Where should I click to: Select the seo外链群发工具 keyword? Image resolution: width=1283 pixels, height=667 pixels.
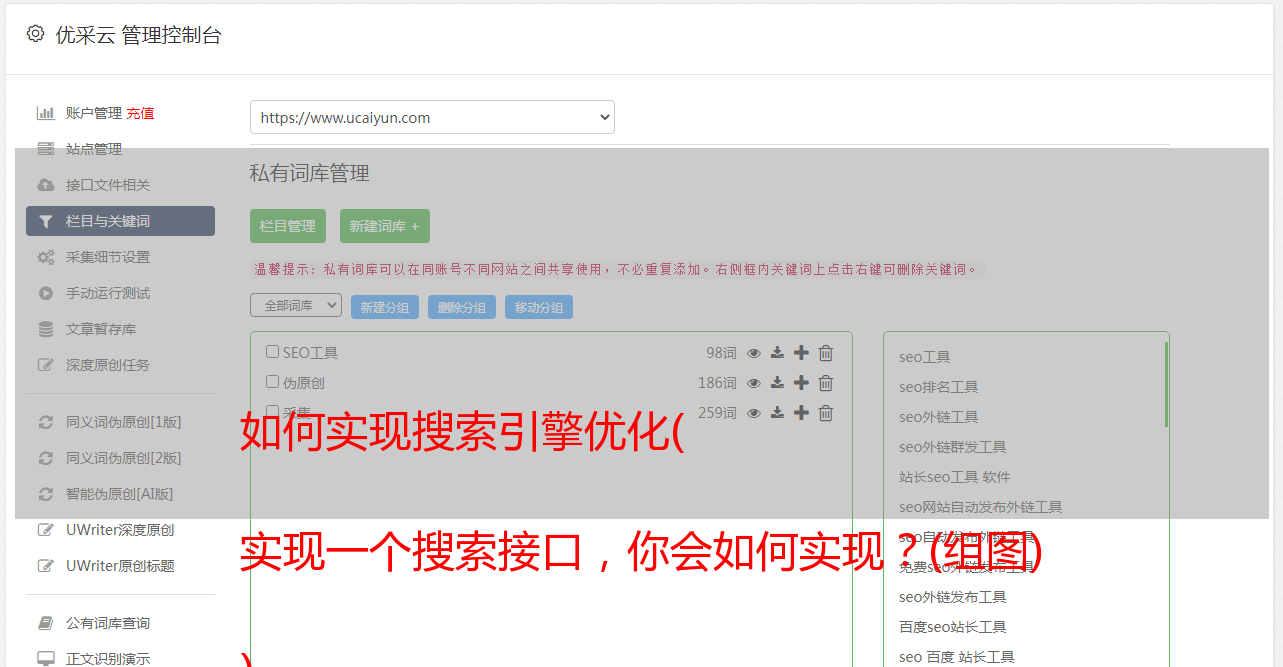(x=953, y=447)
